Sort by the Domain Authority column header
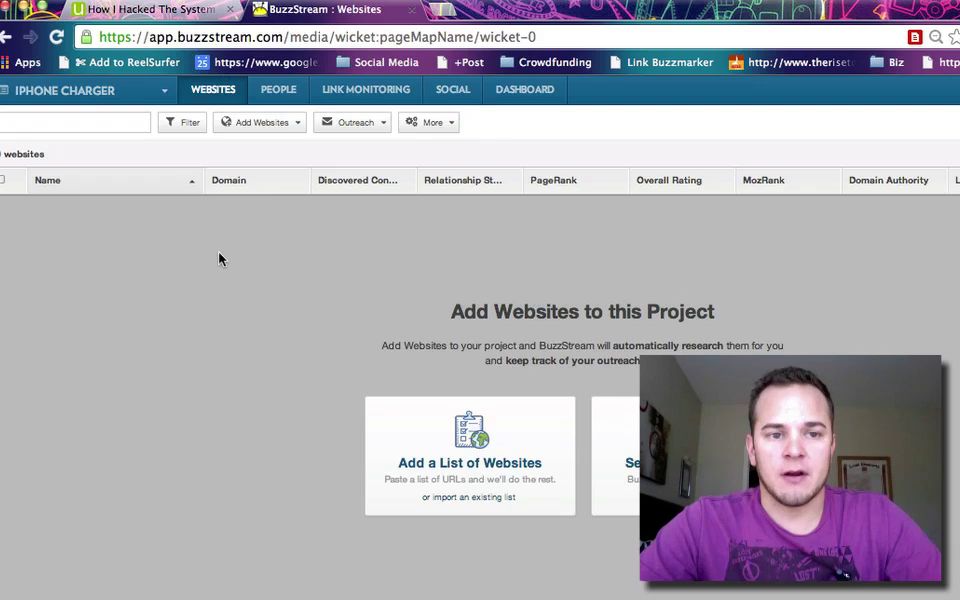Image resolution: width=960 pixels, height=600 pixels. coord(894,181)
